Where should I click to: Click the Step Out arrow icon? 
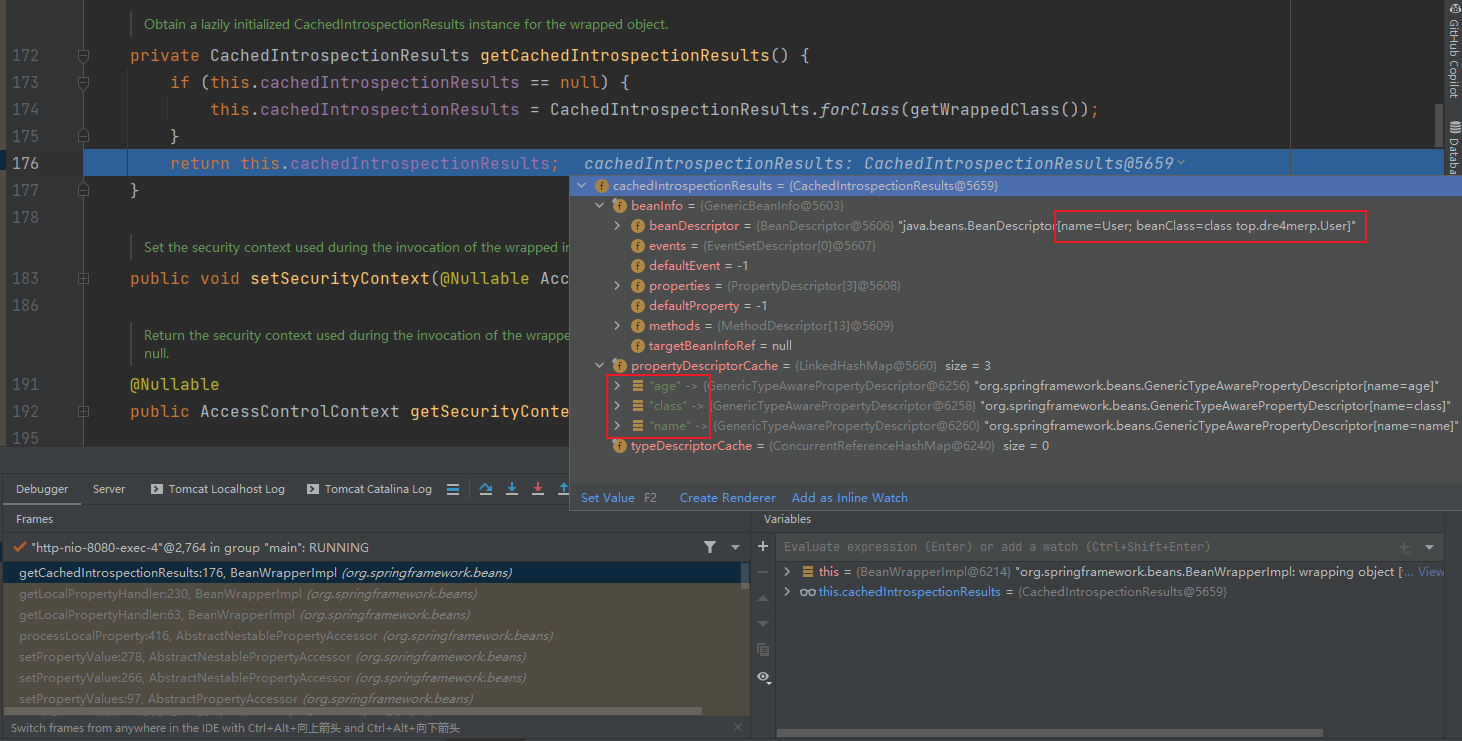click(563, 489)
